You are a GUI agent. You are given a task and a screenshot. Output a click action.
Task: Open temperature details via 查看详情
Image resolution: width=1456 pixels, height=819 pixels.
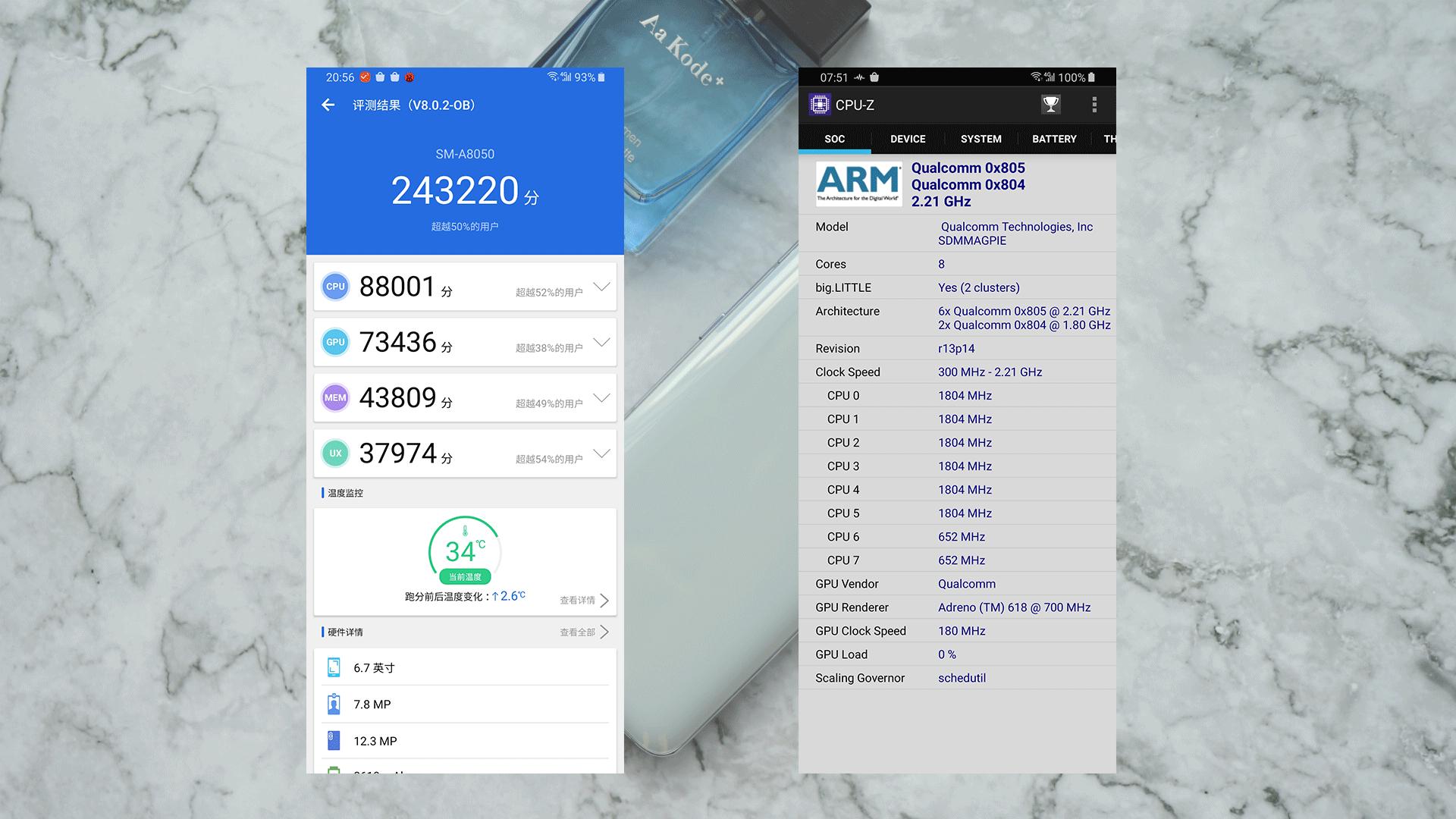point(584,601)
